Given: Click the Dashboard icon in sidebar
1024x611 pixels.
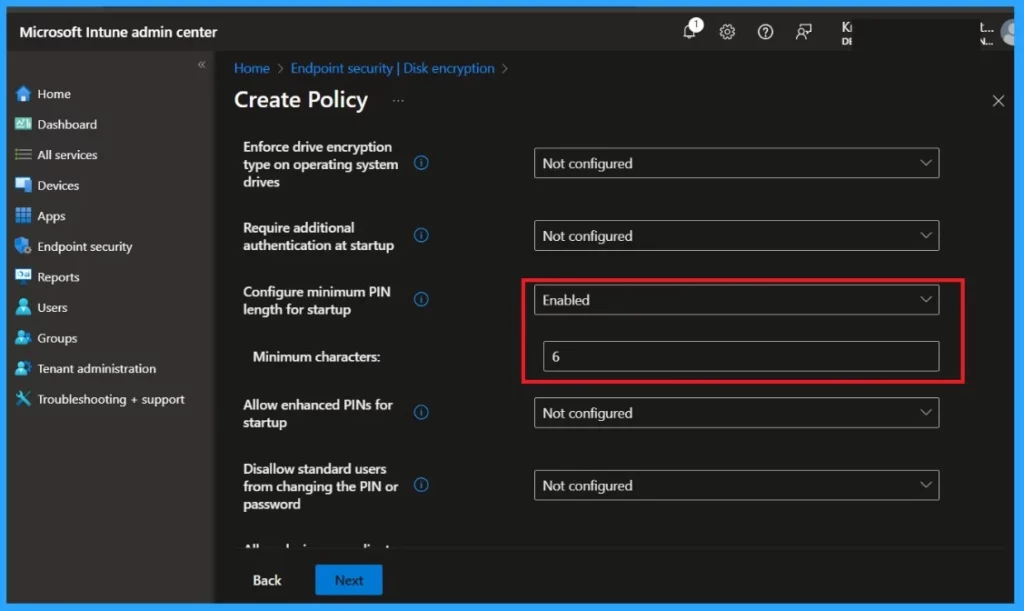Looking at the screenshot, I should 23,124.
